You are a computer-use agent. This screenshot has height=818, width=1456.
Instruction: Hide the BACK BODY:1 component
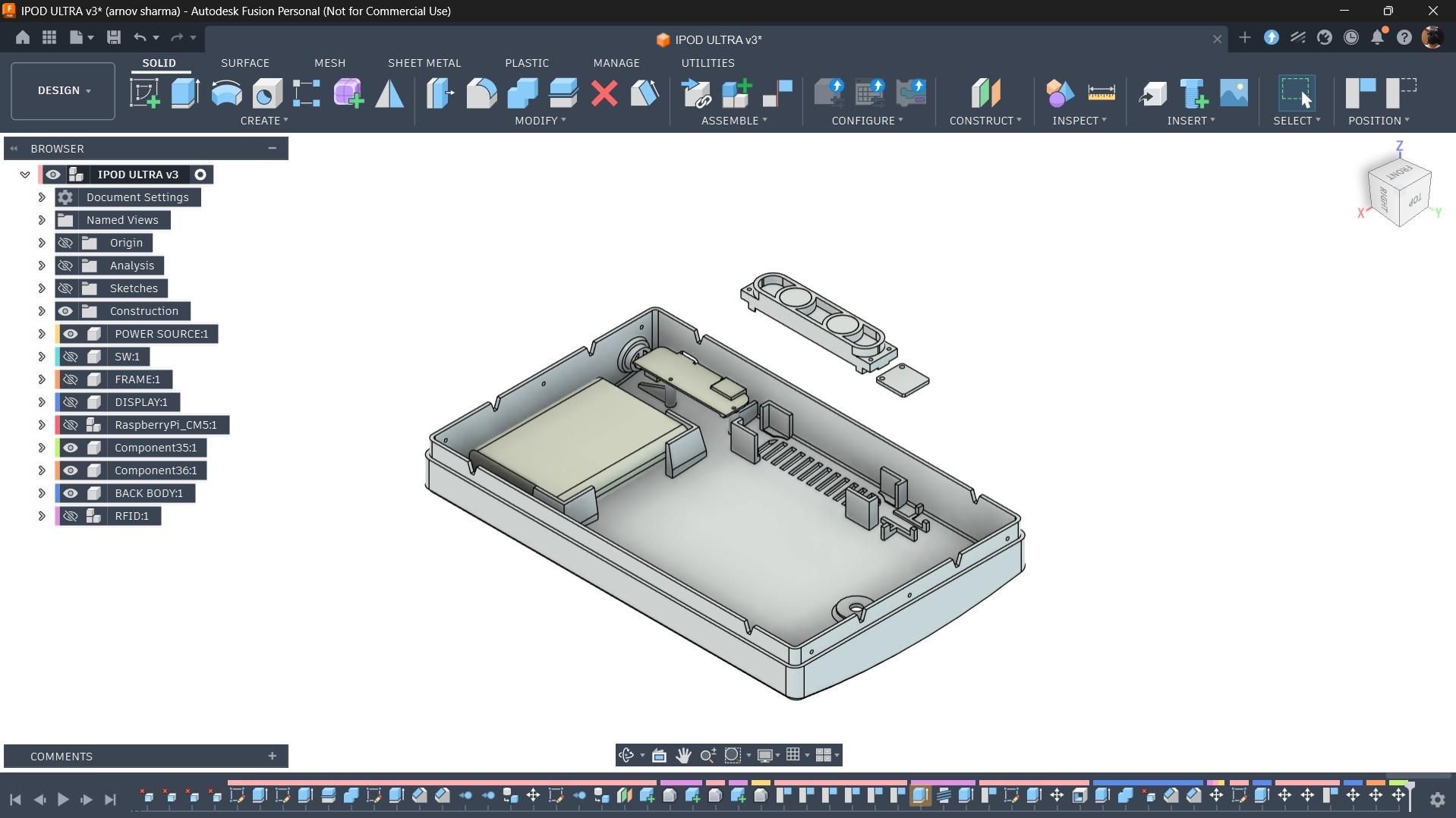[71, 493]
